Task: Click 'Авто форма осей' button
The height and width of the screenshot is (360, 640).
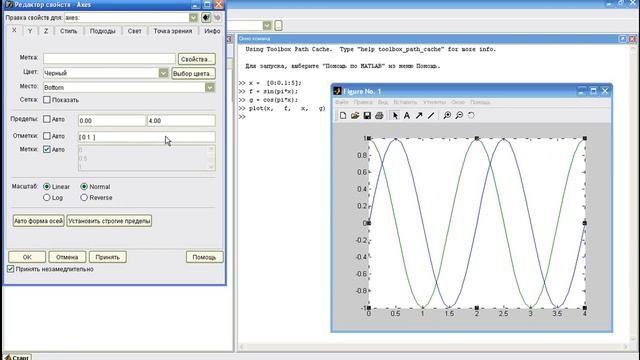Action: pyautogui.click(x=38, y=221)
